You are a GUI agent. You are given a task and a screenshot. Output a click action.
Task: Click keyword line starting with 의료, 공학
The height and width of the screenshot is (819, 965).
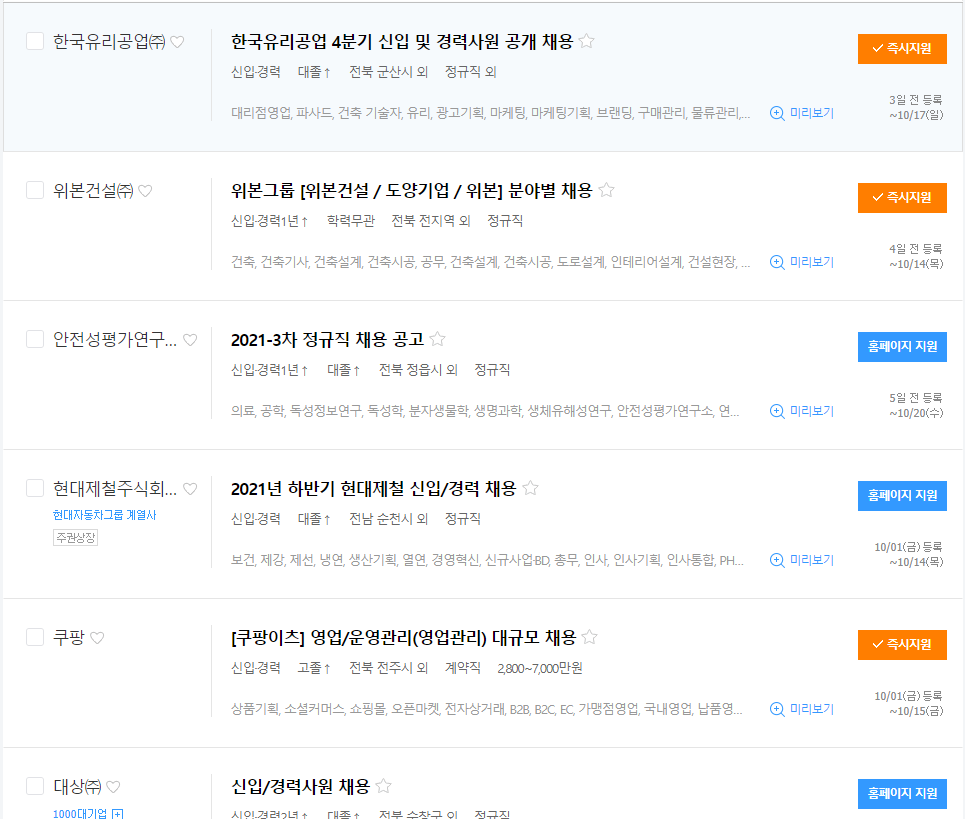click(485, 411)
